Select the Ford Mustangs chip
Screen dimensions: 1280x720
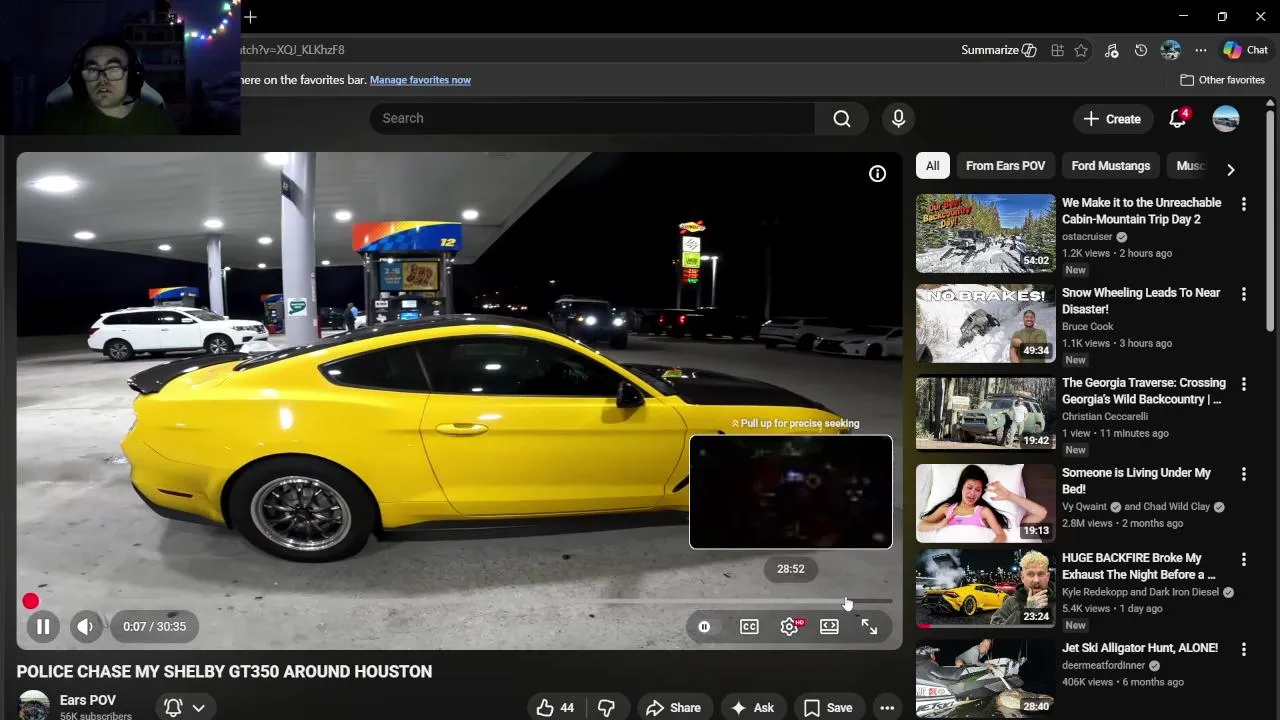coord(1110,166)
